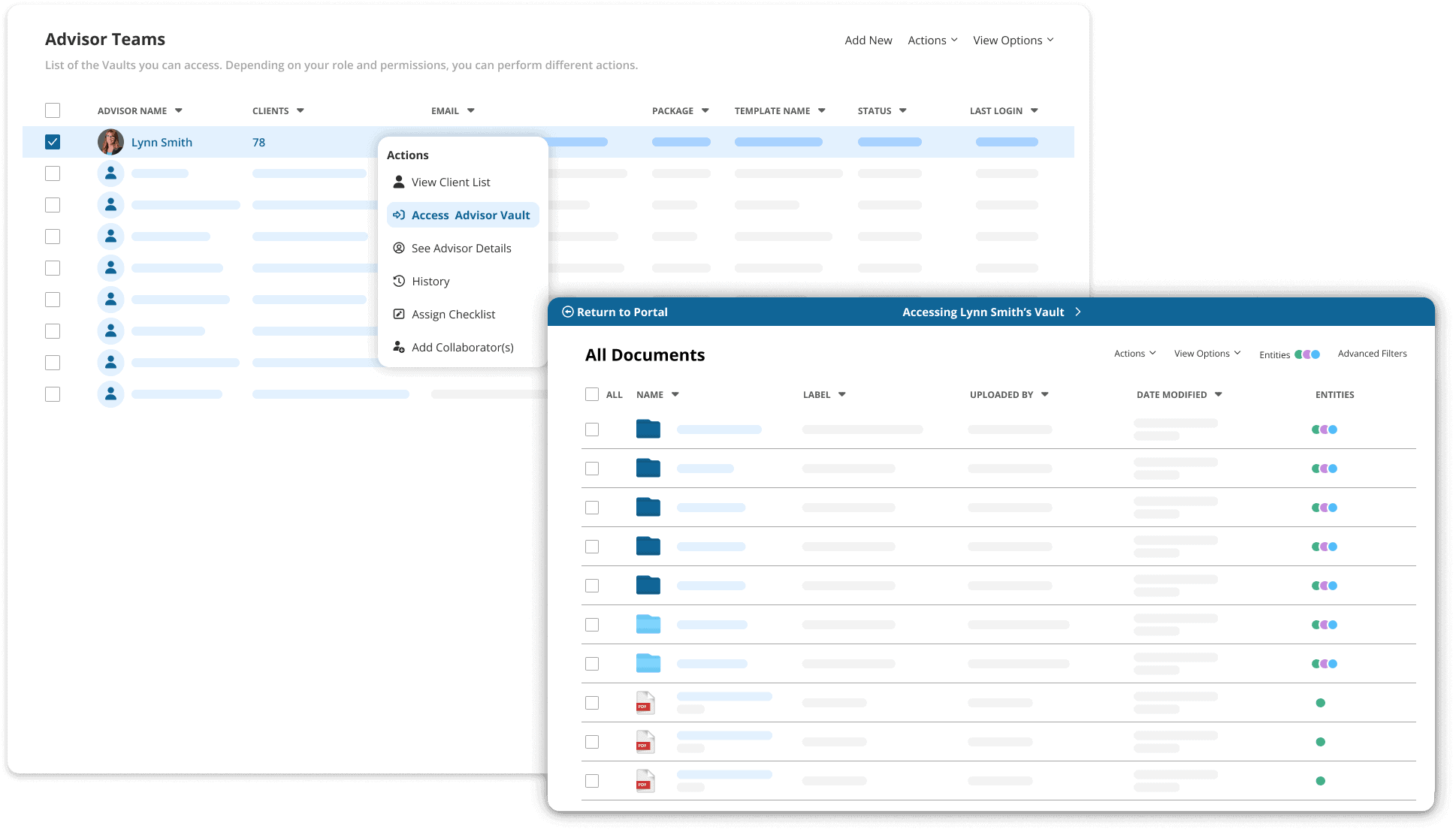The width and height of the screenshot is (1456, 832).
Task: Click the Access Advisor Vault arrow icon
Action: (399, 215)
